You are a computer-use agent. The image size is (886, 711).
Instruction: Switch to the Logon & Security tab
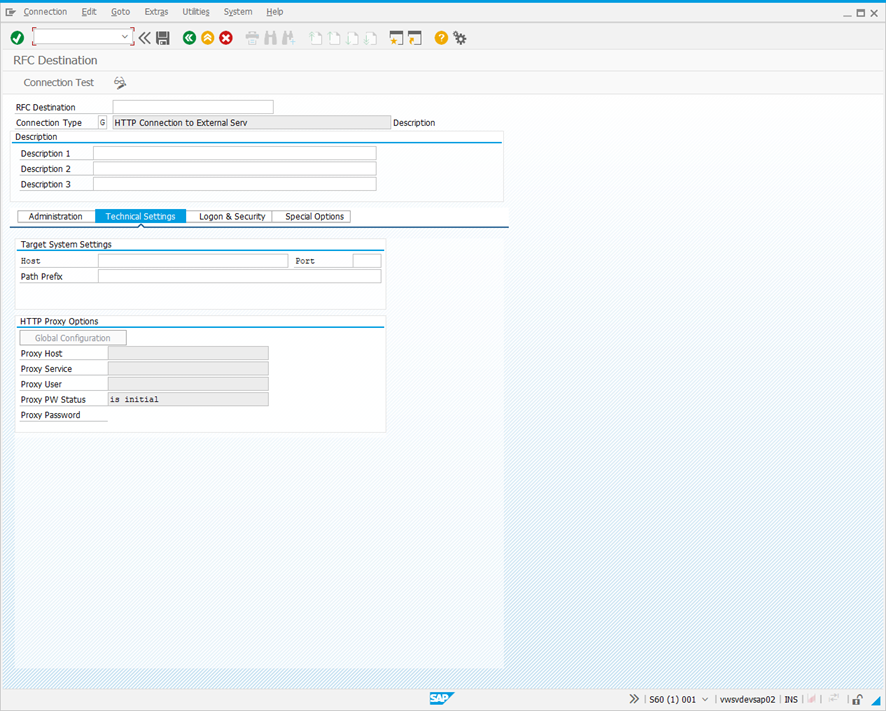pos(232,216)
